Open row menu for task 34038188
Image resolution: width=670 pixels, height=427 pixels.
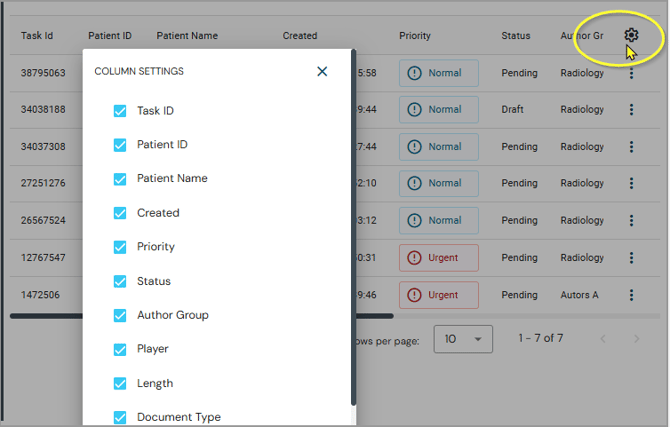tap(631, 109)
